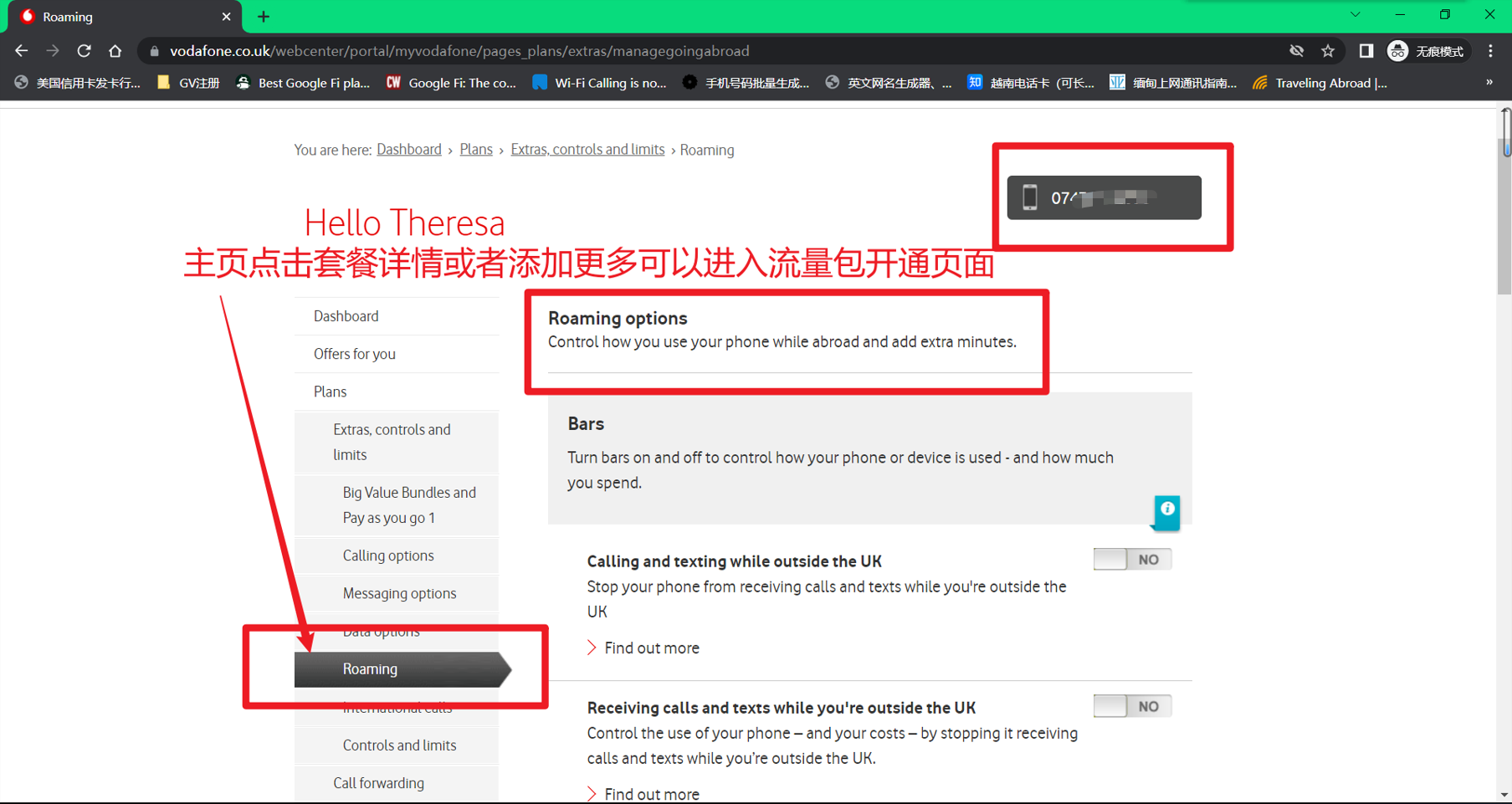Click the browser address bar URL
The height and width of the screenshot is (804, 1512).
(x=459, y=51)
